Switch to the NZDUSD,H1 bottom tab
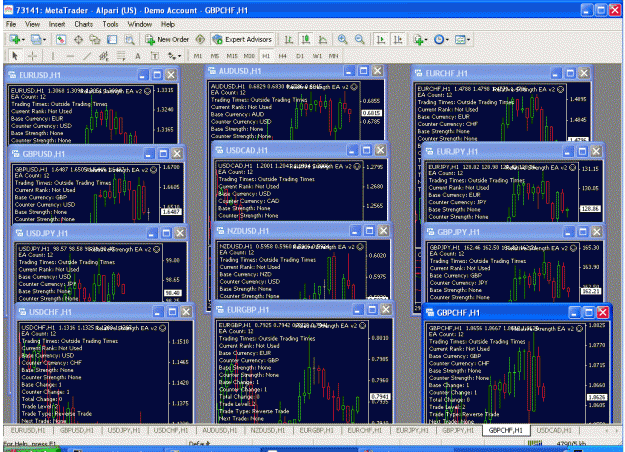Image resolution: width=625 pixels, height=452 pixels. coord(267,430)
